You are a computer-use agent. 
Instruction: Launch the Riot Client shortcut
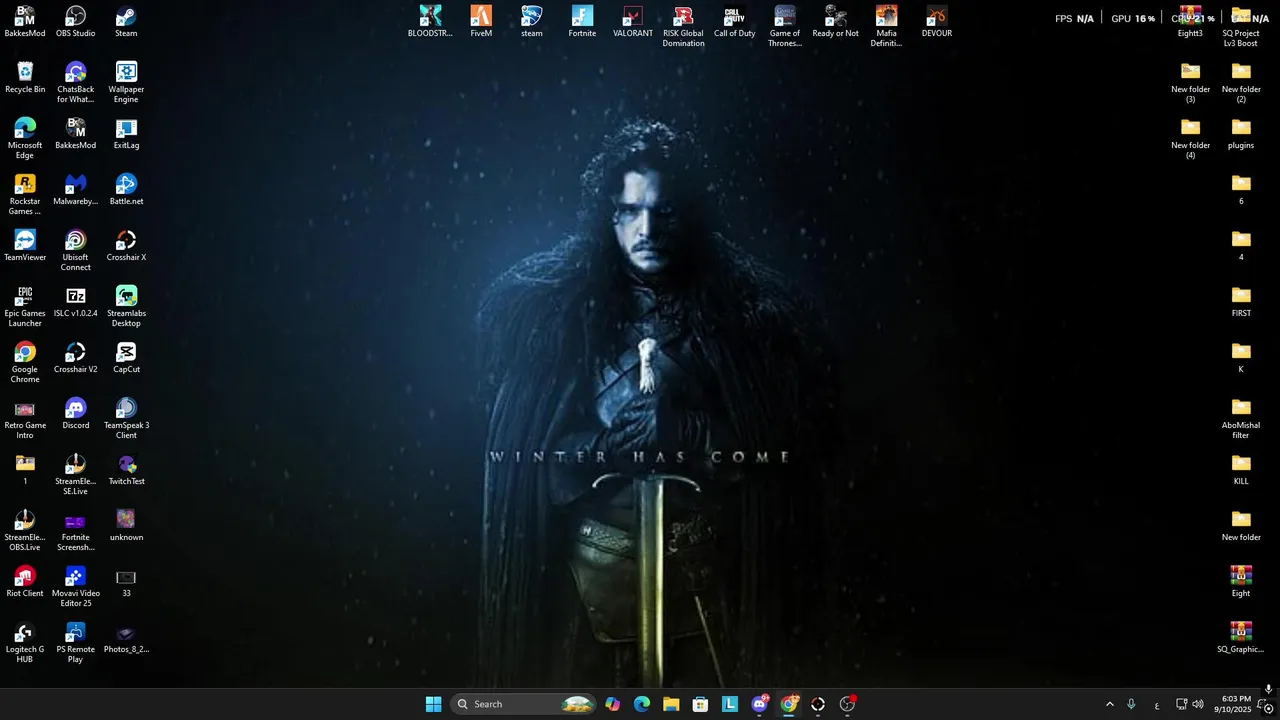[25, 582]
